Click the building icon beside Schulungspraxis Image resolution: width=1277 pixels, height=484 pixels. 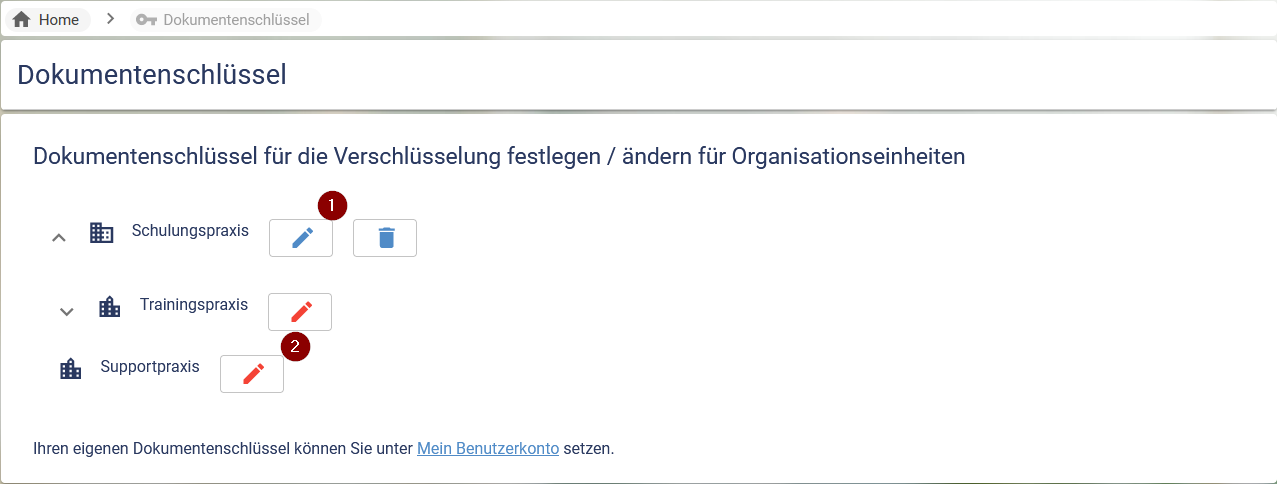102,233
